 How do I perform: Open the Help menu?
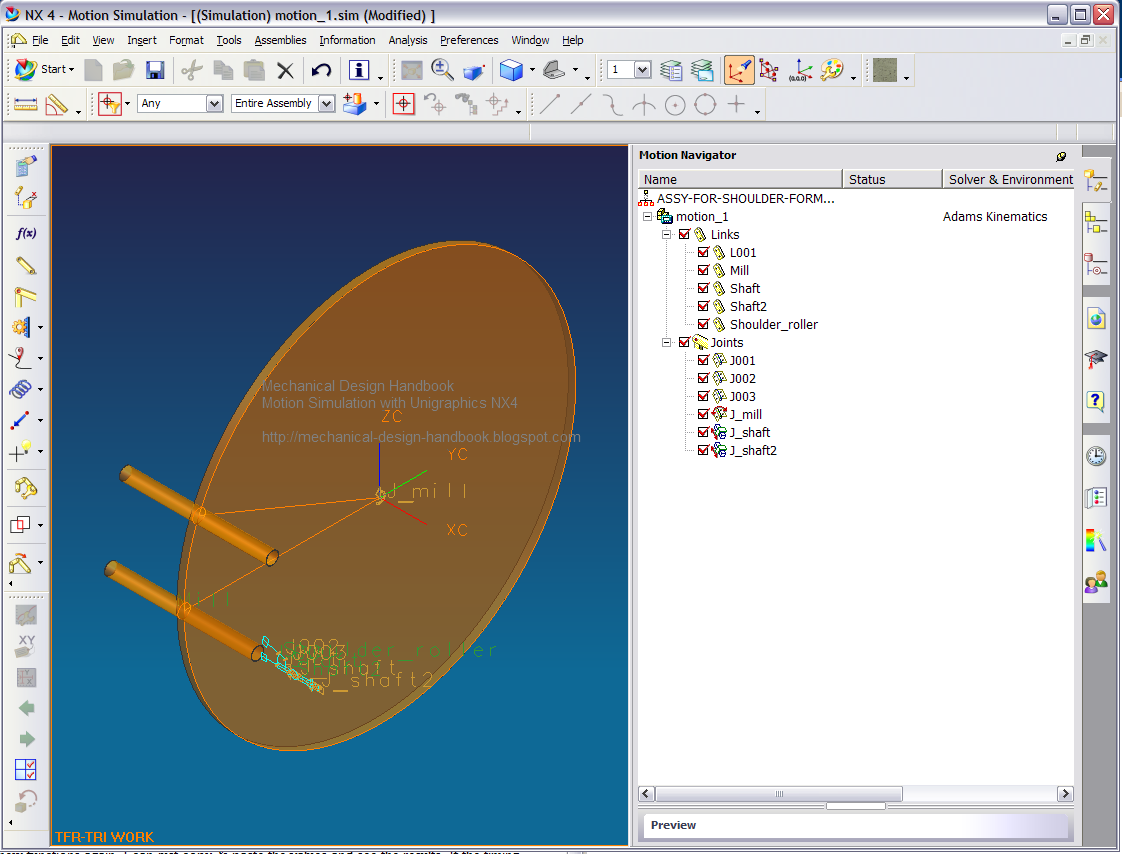pyautogui.click(x=572, y=40)
